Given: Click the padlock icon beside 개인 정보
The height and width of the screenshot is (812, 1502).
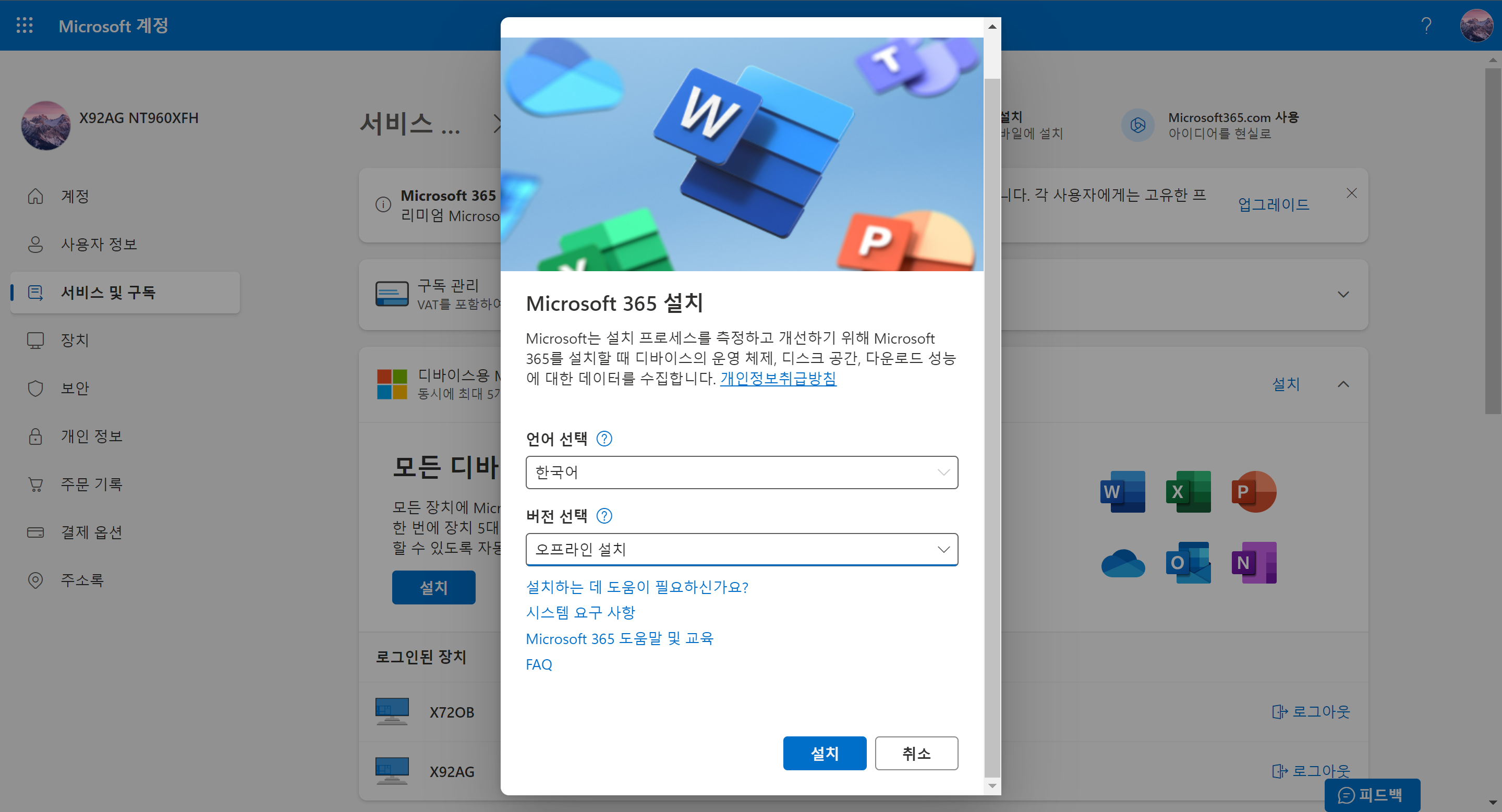Looking at the screenshot, I should point(35,436).
